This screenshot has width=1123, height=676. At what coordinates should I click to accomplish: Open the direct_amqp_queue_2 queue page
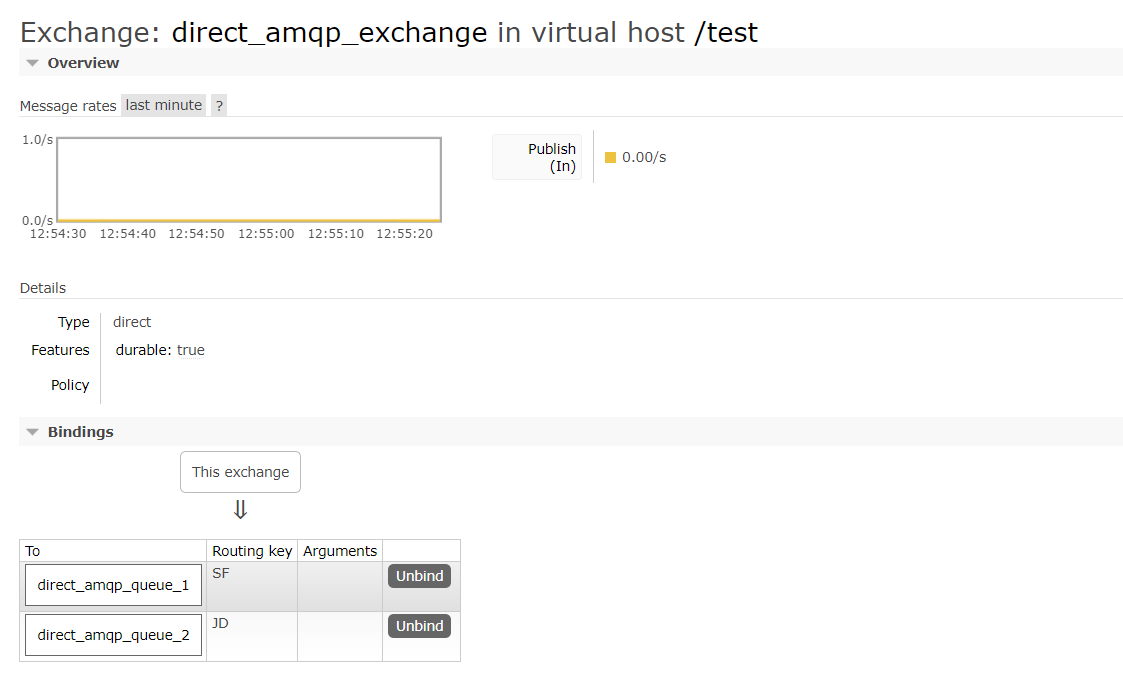[112, 634]
